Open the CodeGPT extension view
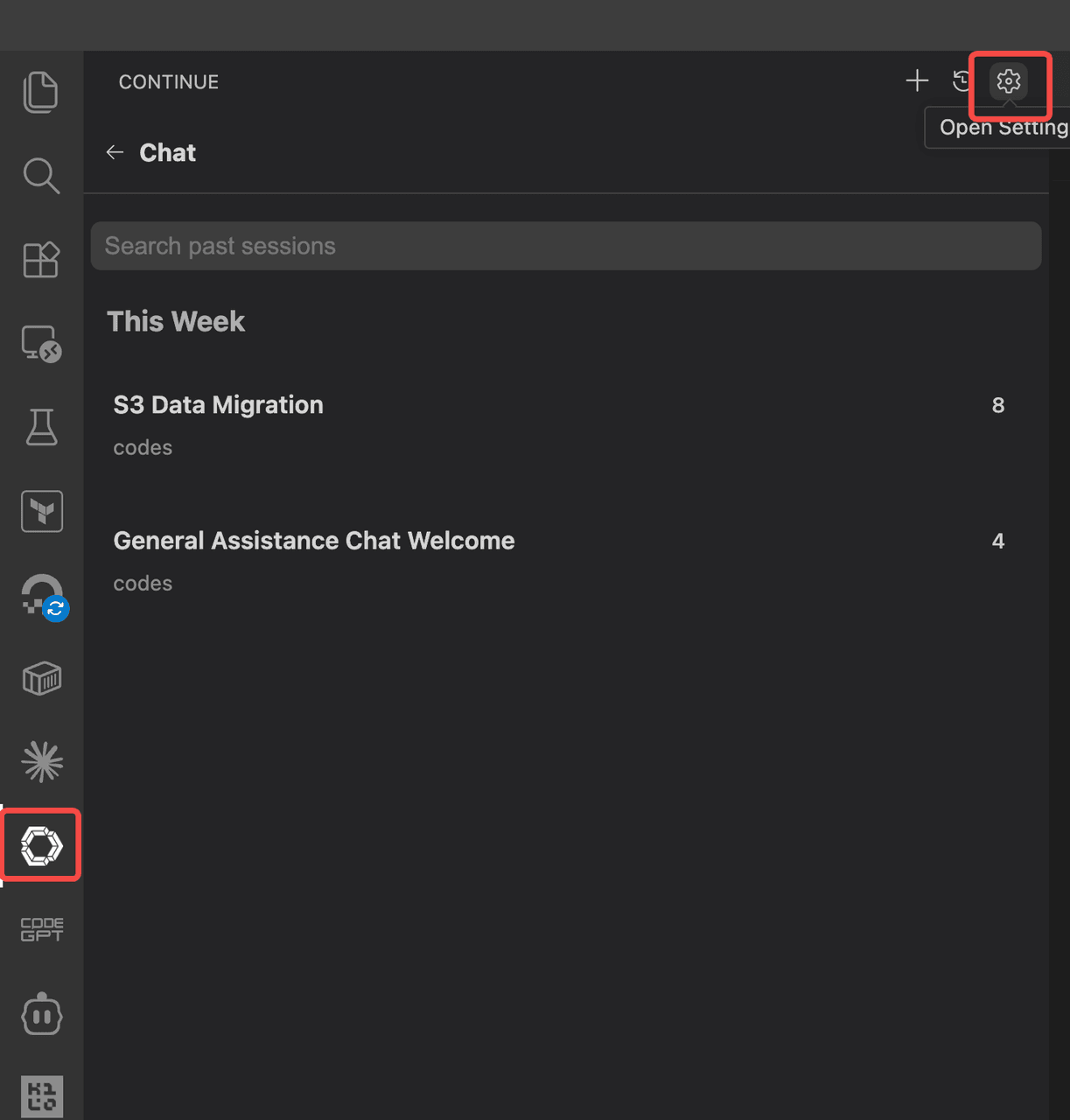The height and width of the screenshot is (1120, 1070). pyautogui.click(x=41, y=929)
